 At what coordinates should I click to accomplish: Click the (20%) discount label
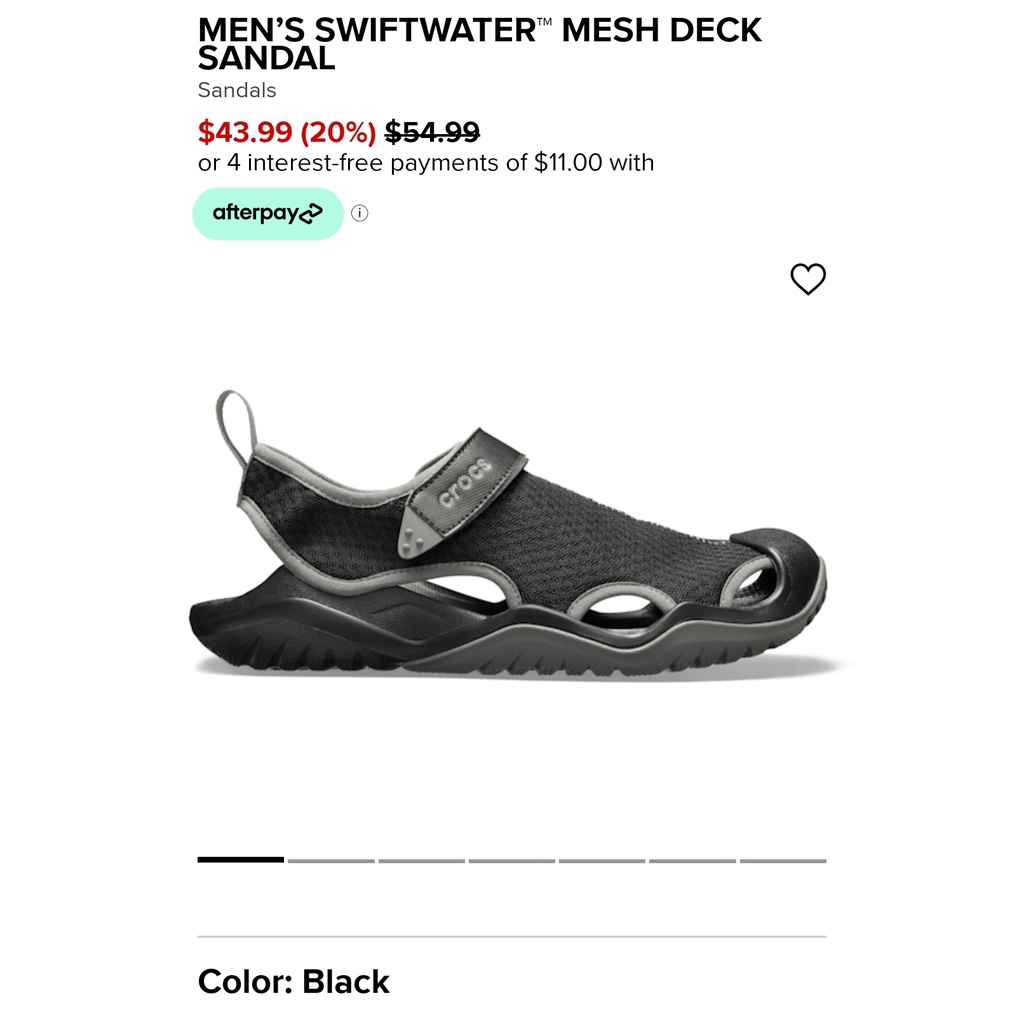pyautogui.click(x=338, y=131)
